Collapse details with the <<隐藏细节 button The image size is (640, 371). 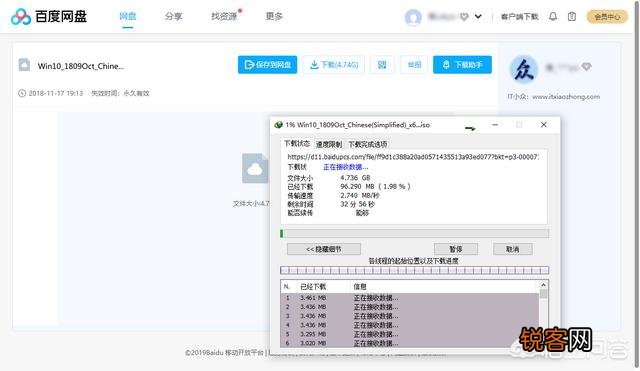pyautogui.click(x=324, y=249)
